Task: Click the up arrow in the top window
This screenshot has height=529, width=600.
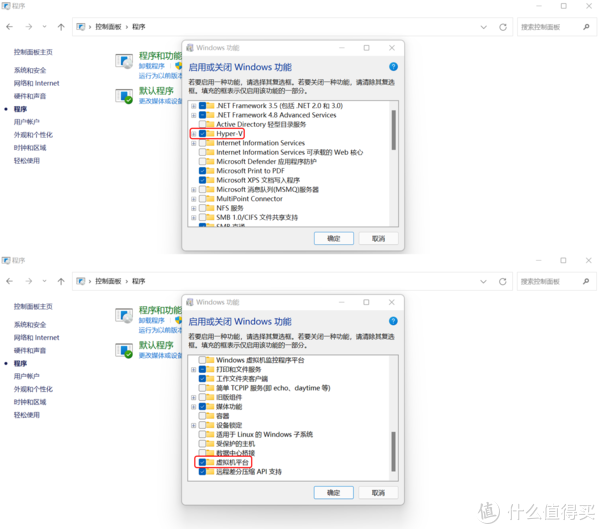Action: coord(61,27)
